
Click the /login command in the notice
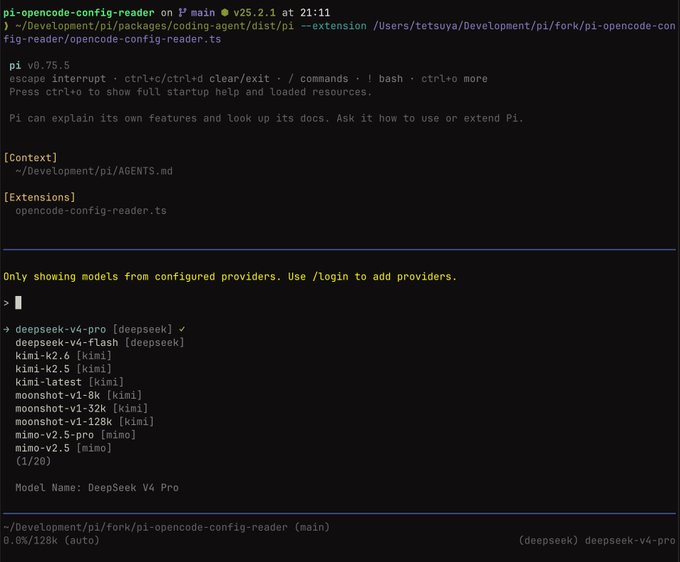[x=330, y=276]
